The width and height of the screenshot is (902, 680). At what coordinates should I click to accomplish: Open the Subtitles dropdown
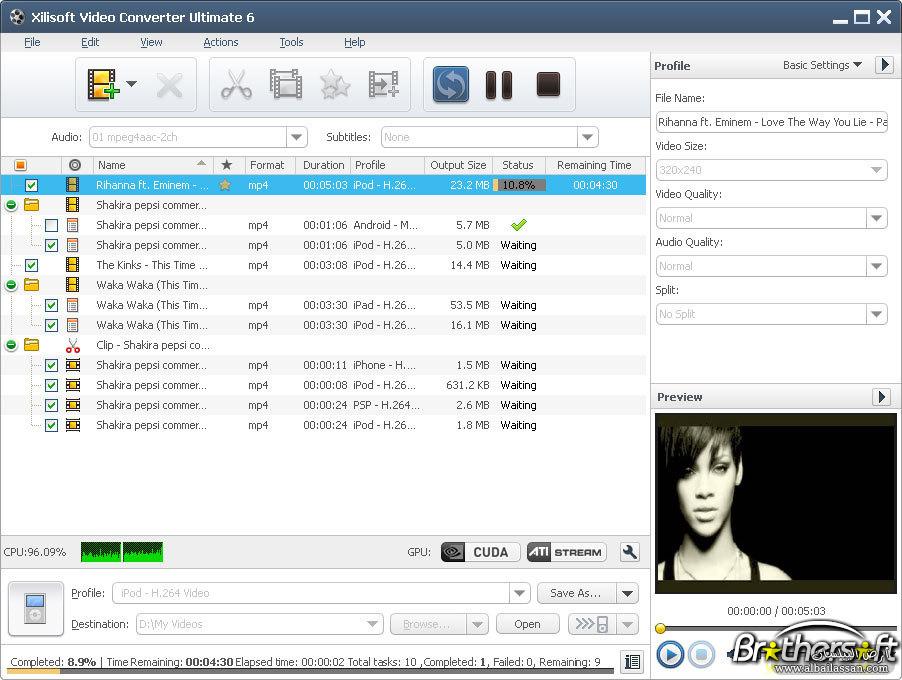point(587,137)
